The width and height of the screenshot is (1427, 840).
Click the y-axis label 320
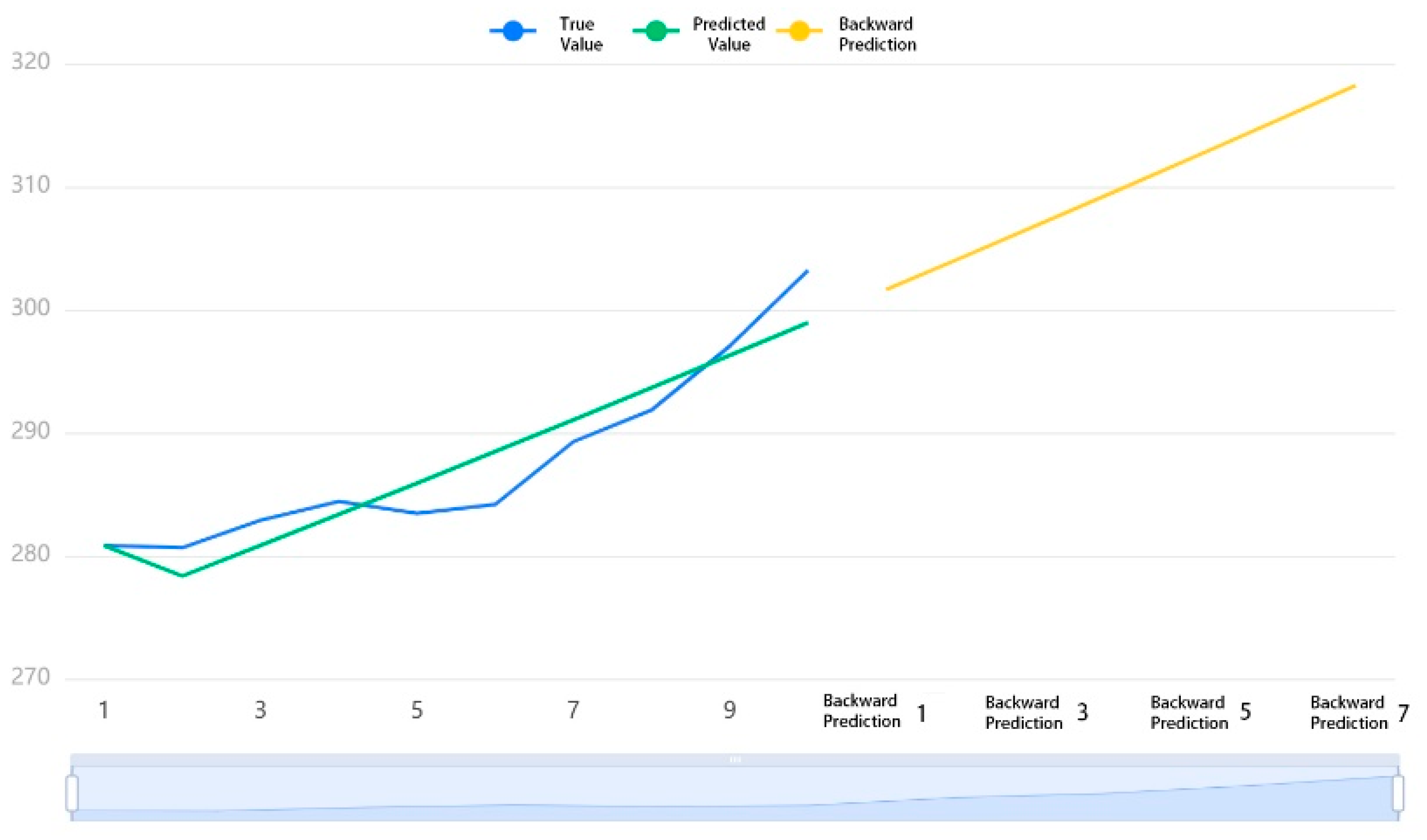click(x=30, y=62)
